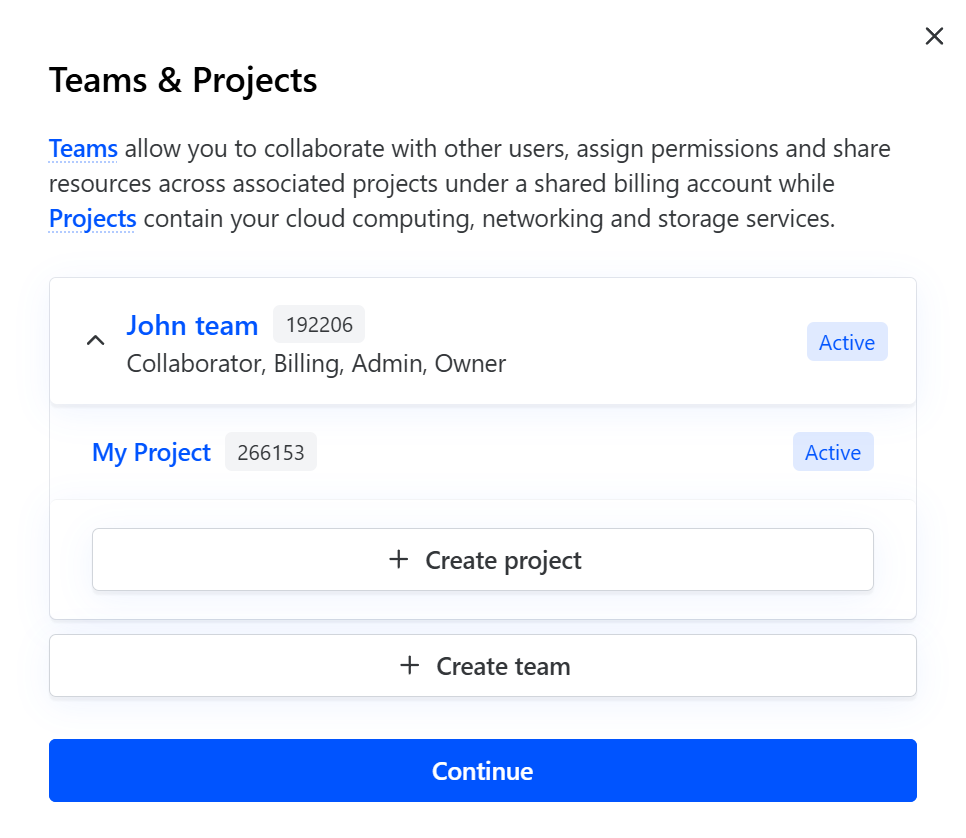Collapse the John team chevron
Image resolution: width=966 pixels, height=838 pixels.
[x=95, y=341]
